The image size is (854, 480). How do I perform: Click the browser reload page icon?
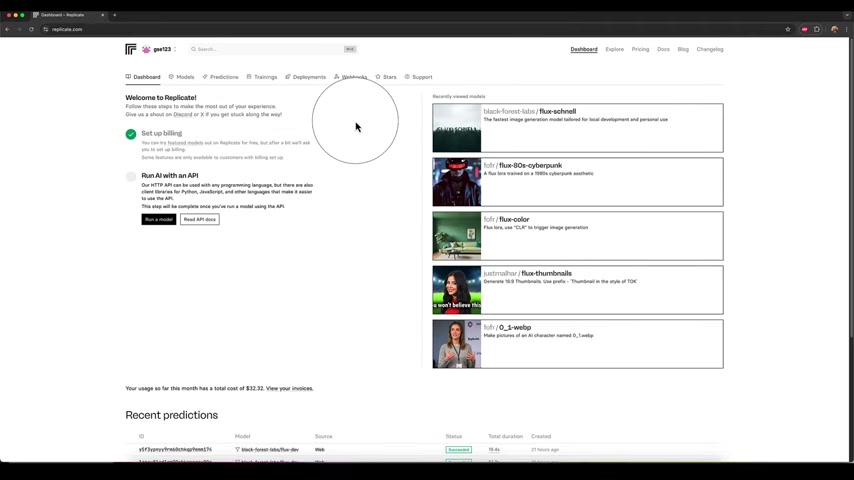click(x=31, y=29)
